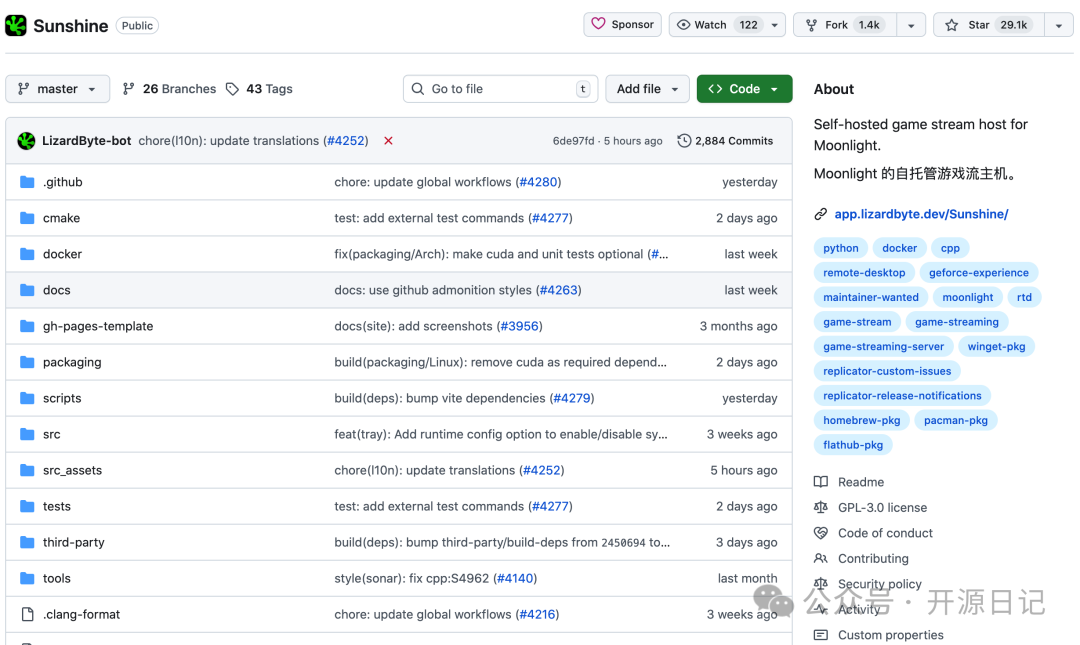
Task: Open the .clang-format file
Action: (81, 614)
